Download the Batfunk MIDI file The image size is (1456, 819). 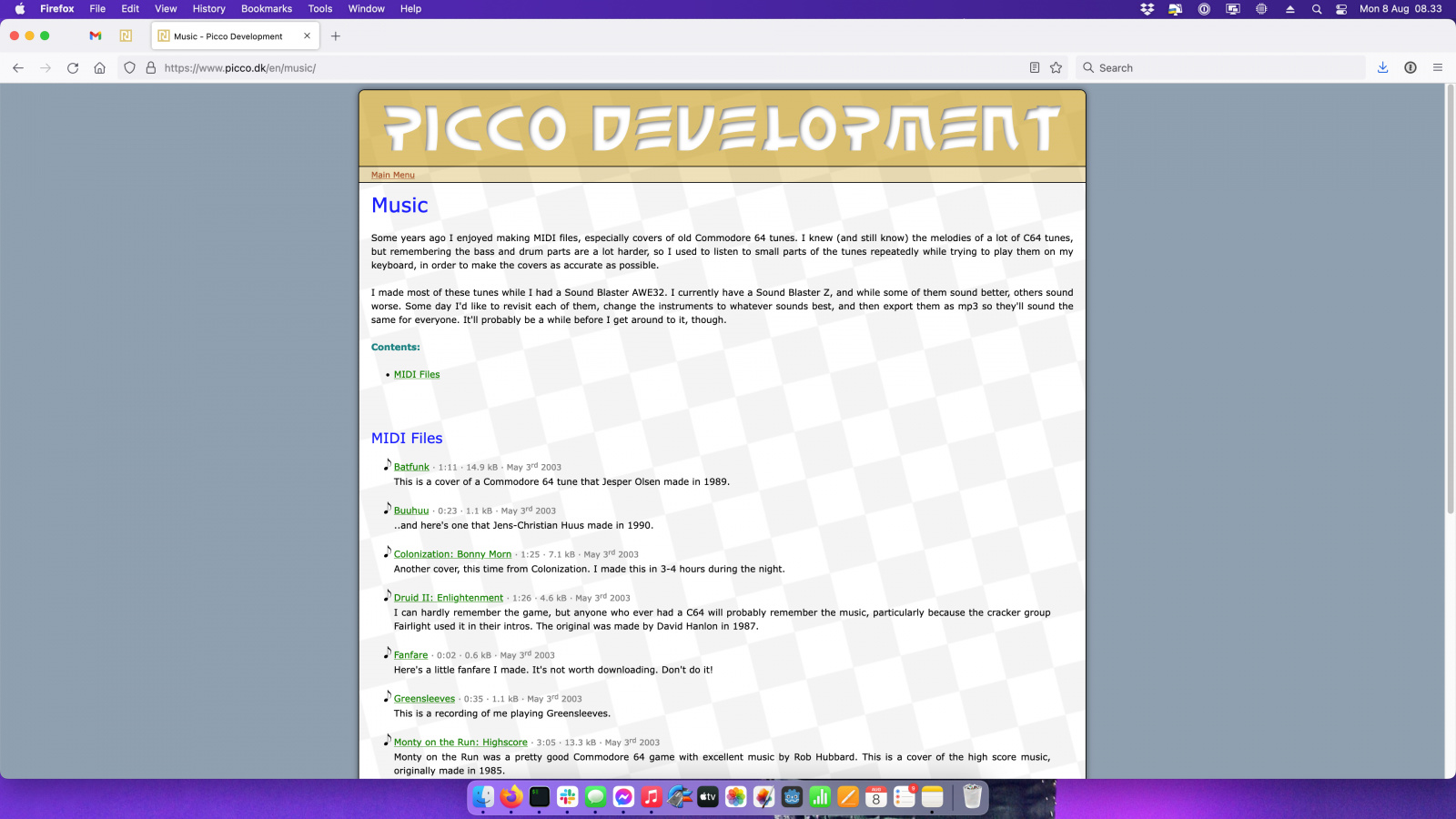(411, 467)
